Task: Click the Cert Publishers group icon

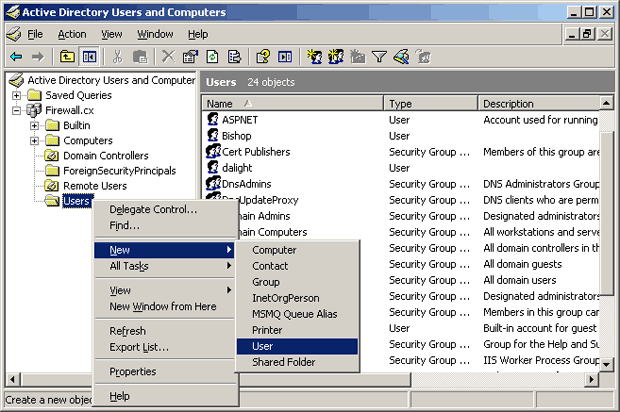Action: pos(213,151)
